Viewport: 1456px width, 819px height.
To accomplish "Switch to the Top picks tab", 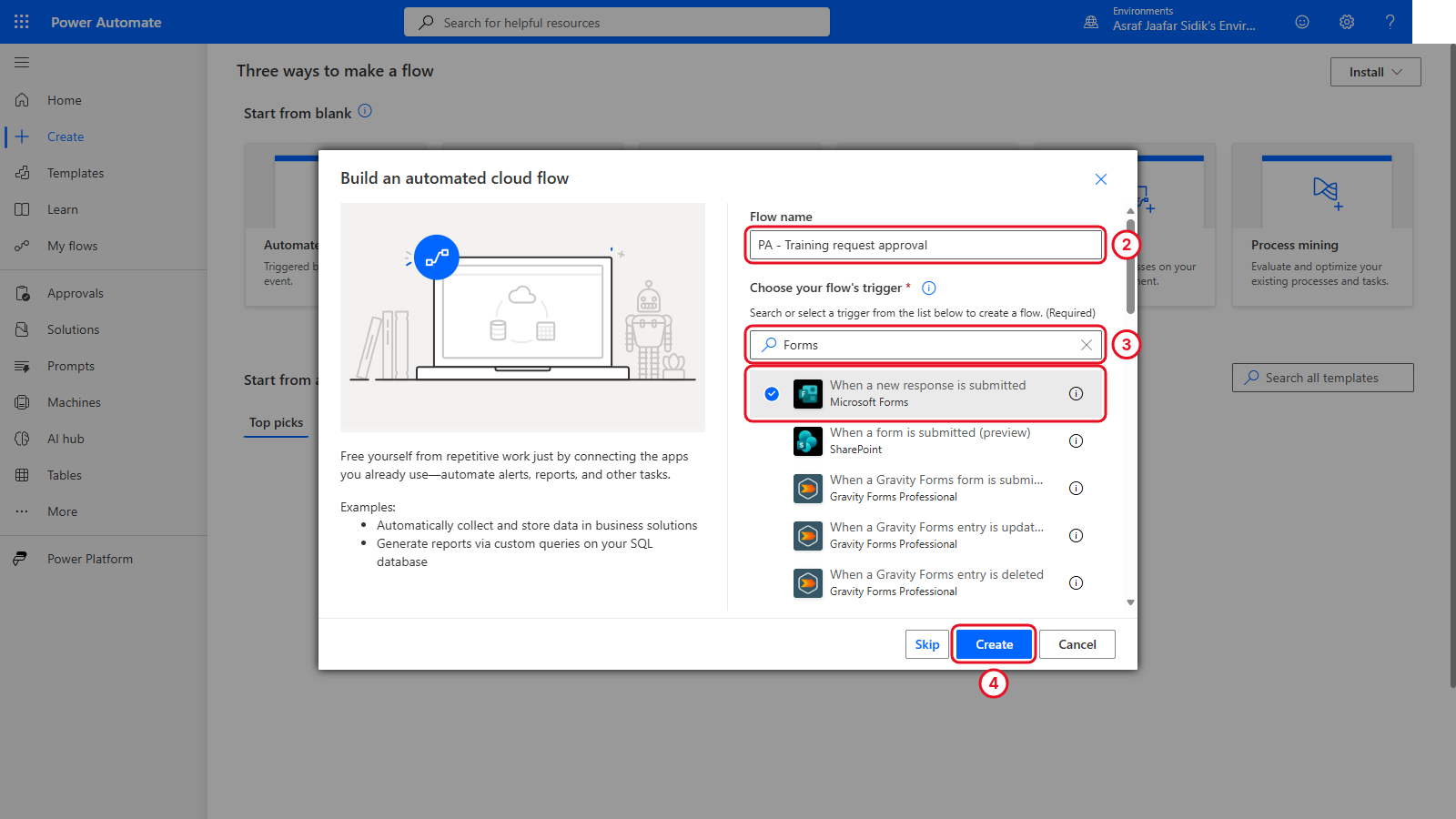I will tap(277, 422).
